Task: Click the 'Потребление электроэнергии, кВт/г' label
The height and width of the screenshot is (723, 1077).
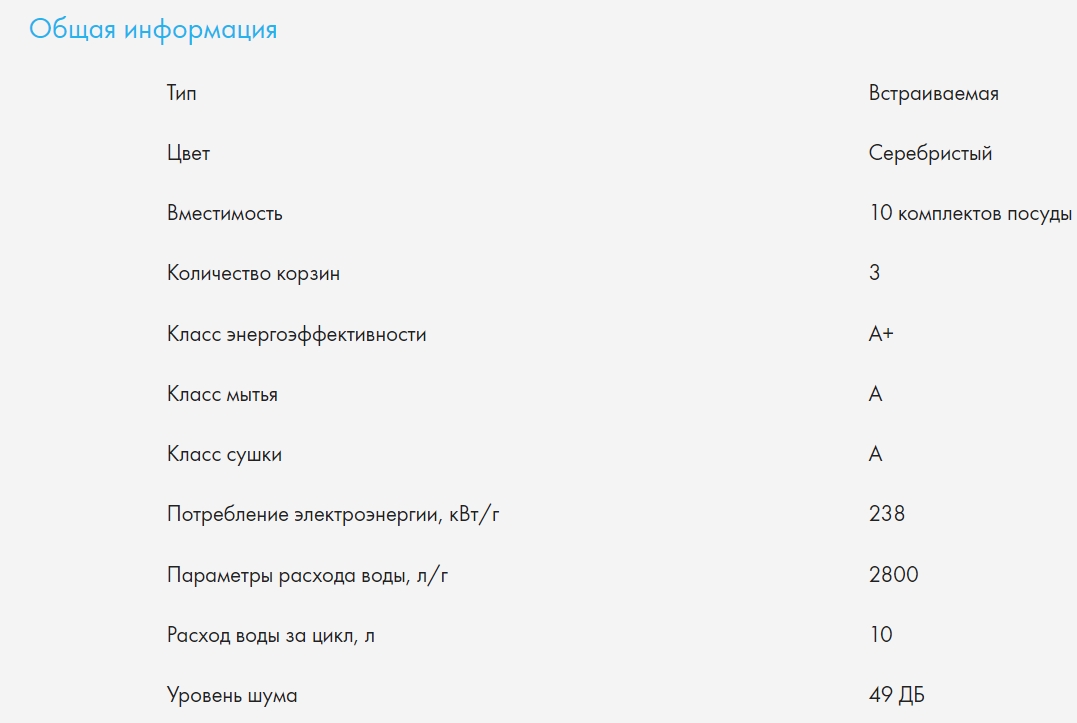Action: tap(333, 515)
